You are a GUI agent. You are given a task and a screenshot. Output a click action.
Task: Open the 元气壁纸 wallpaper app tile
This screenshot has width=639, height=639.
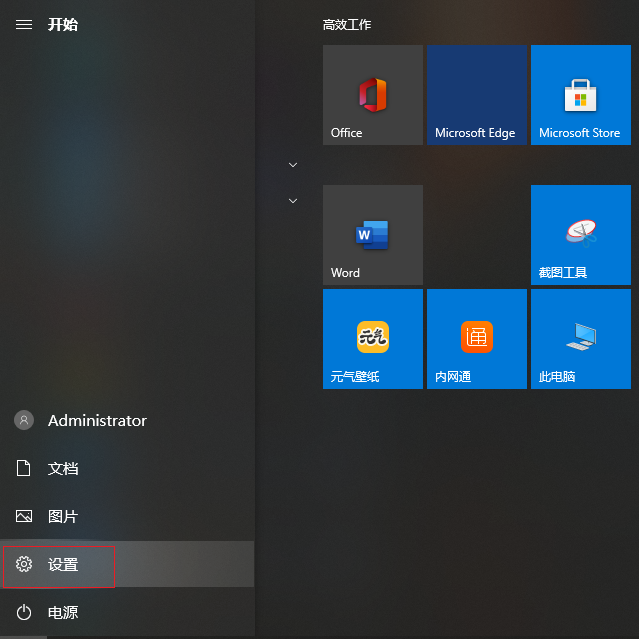372,339
